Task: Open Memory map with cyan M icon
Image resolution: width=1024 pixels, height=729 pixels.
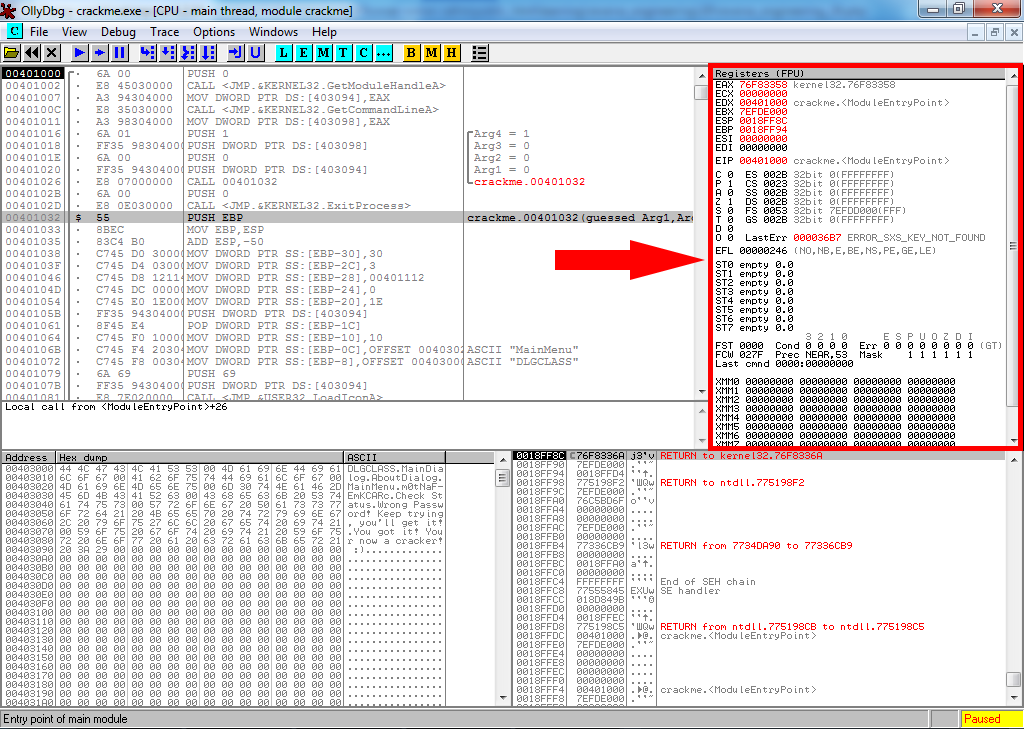Action: [x=324, y=52]
